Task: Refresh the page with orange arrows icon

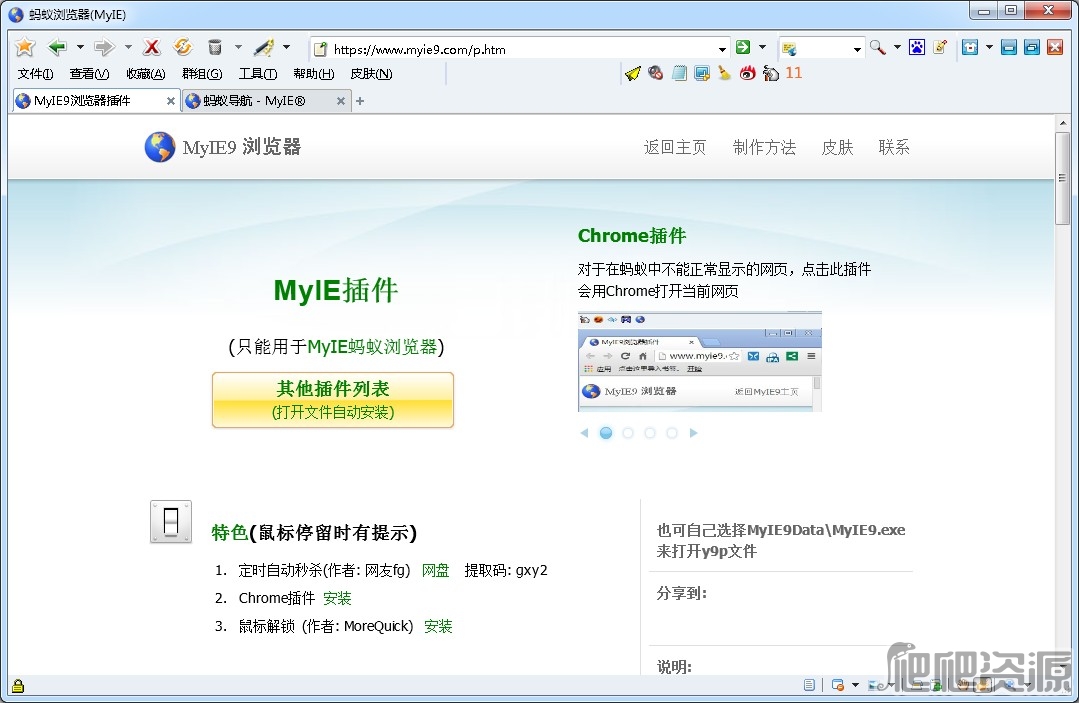Action: point(182,47)
